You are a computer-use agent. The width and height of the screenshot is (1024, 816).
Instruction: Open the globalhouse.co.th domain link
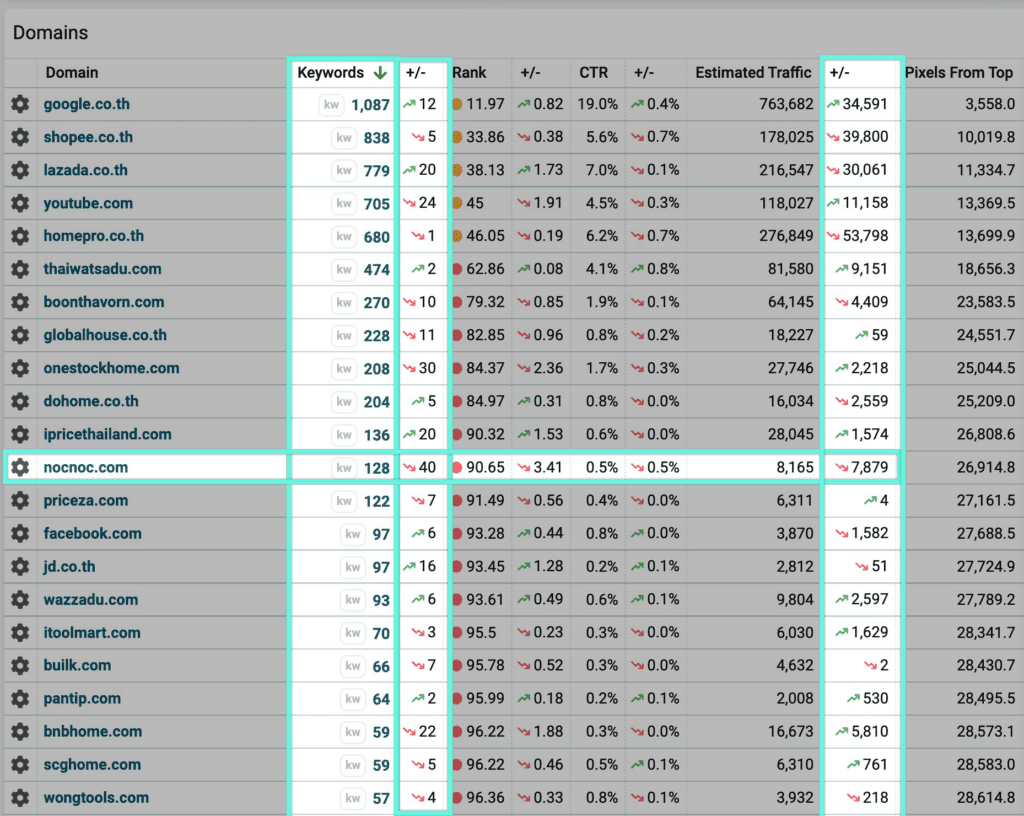tap(105, 336)
